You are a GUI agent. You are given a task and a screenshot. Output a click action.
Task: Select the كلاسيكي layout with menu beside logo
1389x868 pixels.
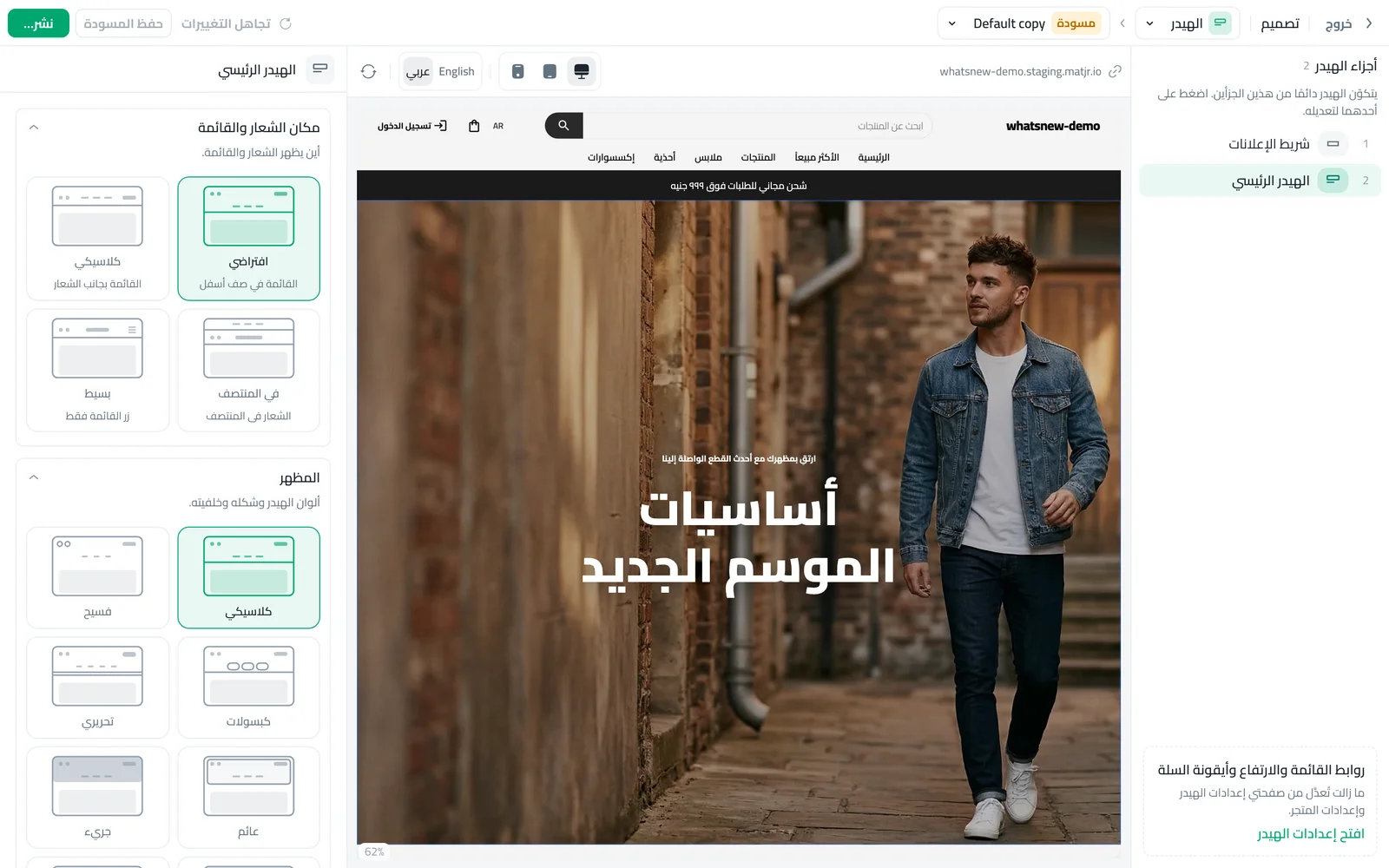click(98, 239)
